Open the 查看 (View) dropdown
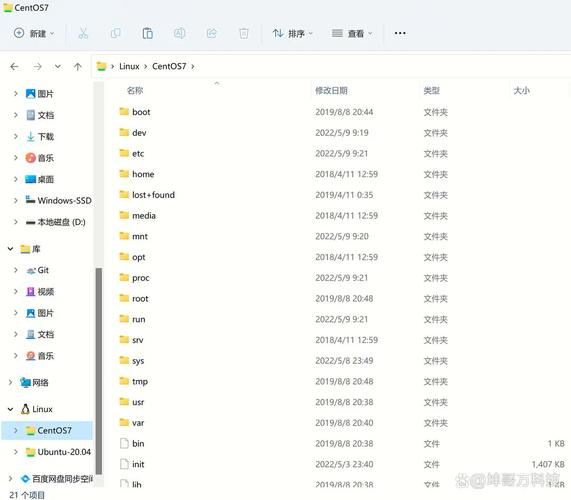This screenshot has width=571, height=500. pos(352,33)
